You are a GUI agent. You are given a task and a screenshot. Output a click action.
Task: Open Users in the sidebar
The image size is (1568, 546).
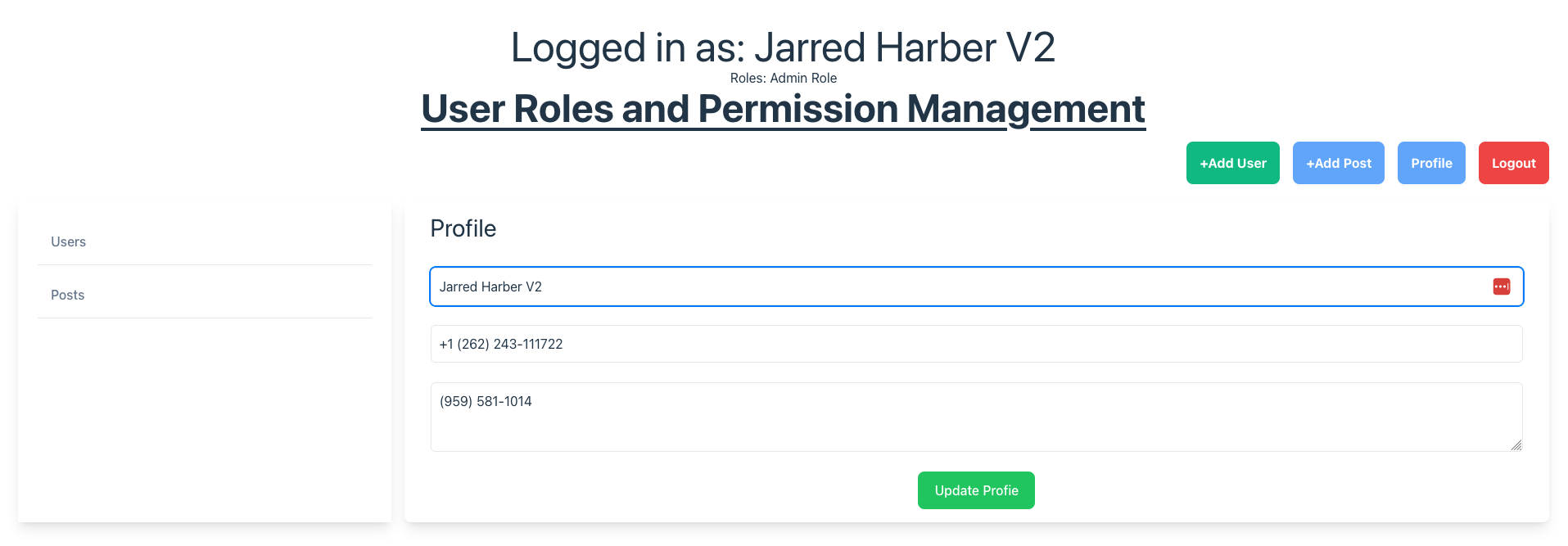(69, 241)
